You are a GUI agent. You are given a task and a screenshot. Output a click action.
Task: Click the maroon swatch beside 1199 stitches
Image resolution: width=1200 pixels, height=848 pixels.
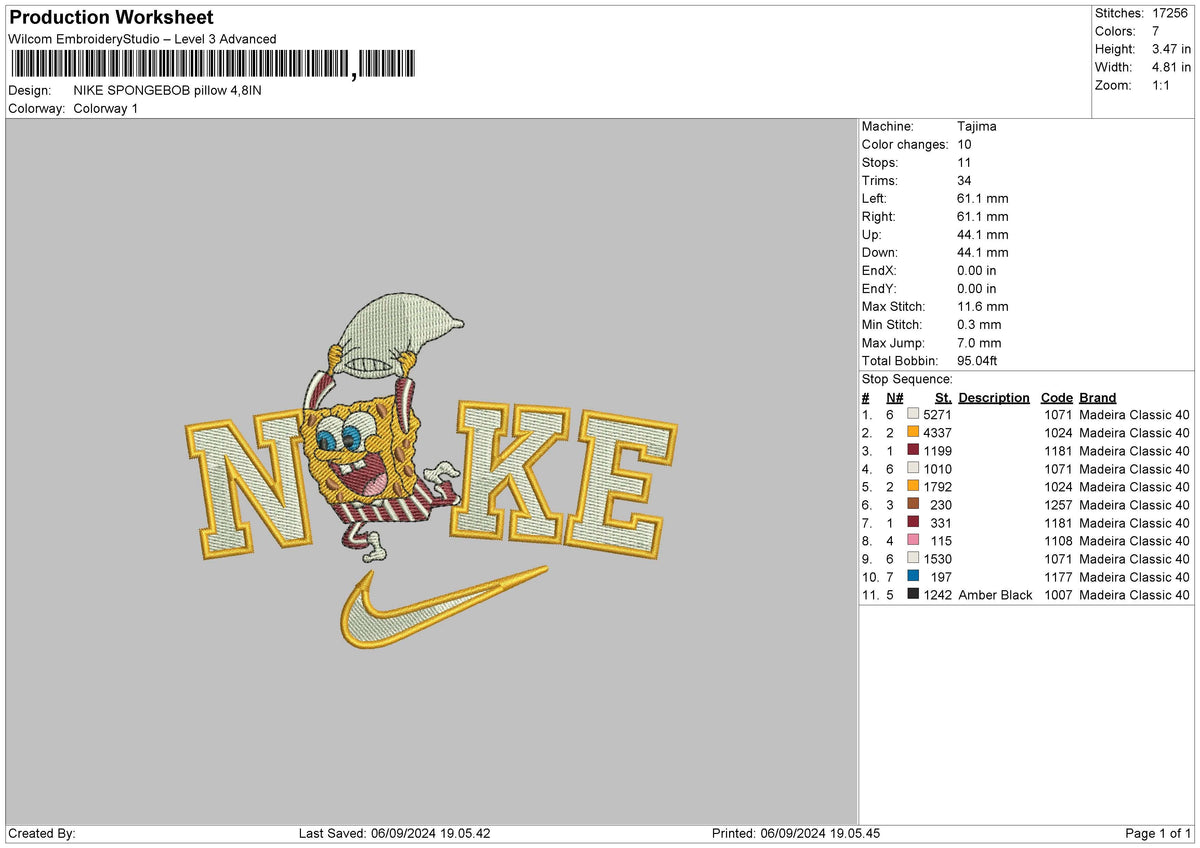coord(913,451)
